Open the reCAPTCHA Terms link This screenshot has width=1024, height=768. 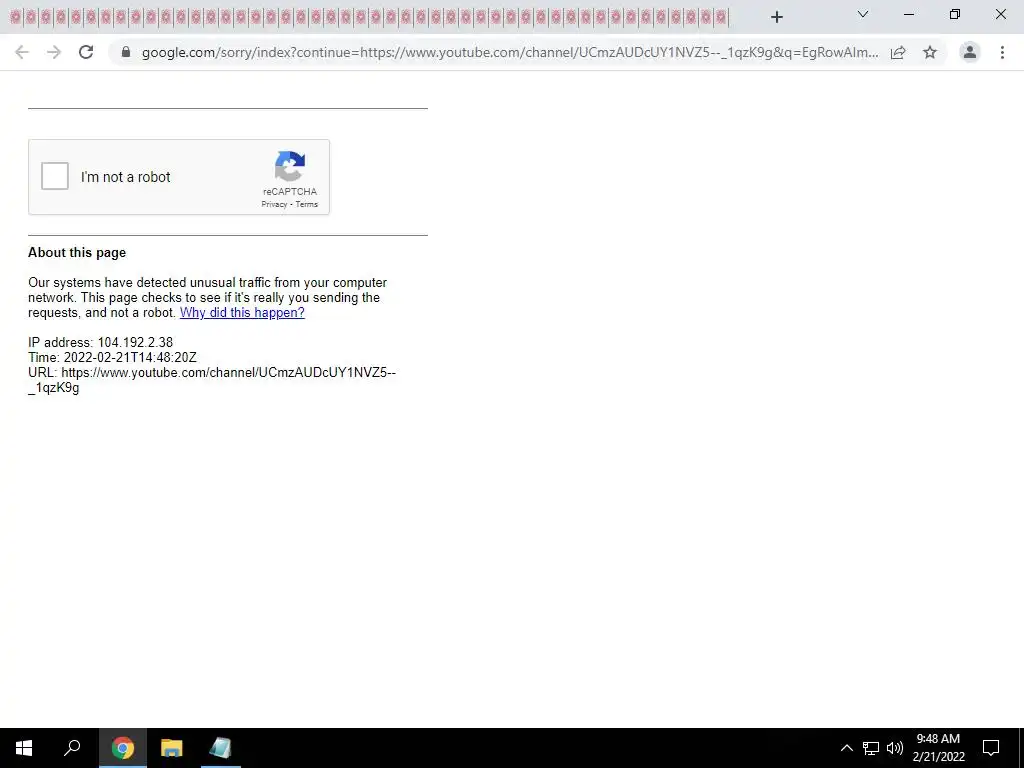click(306, 204)
